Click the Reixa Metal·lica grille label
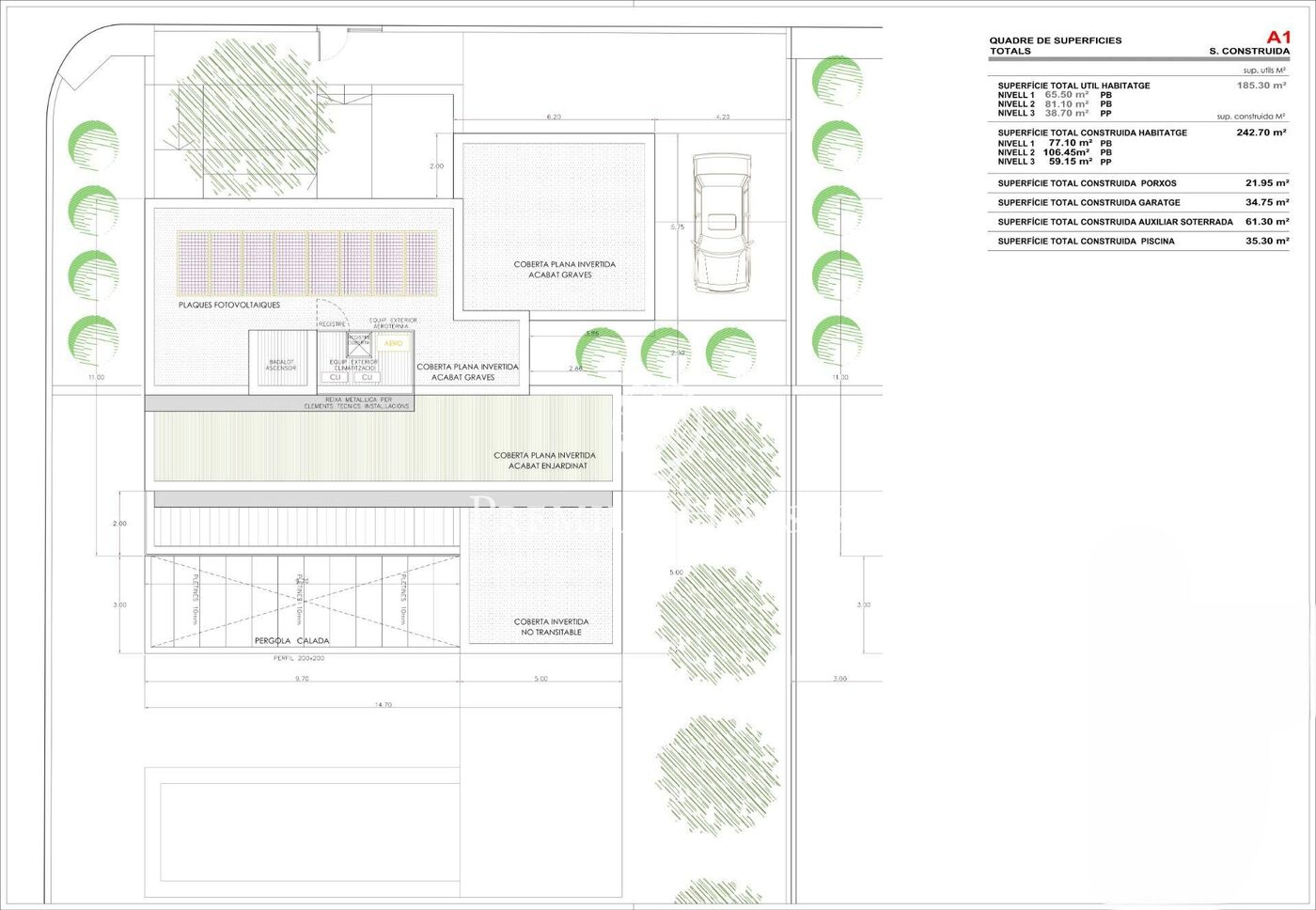Viewport: 1316px width, 910px height. 356,402
